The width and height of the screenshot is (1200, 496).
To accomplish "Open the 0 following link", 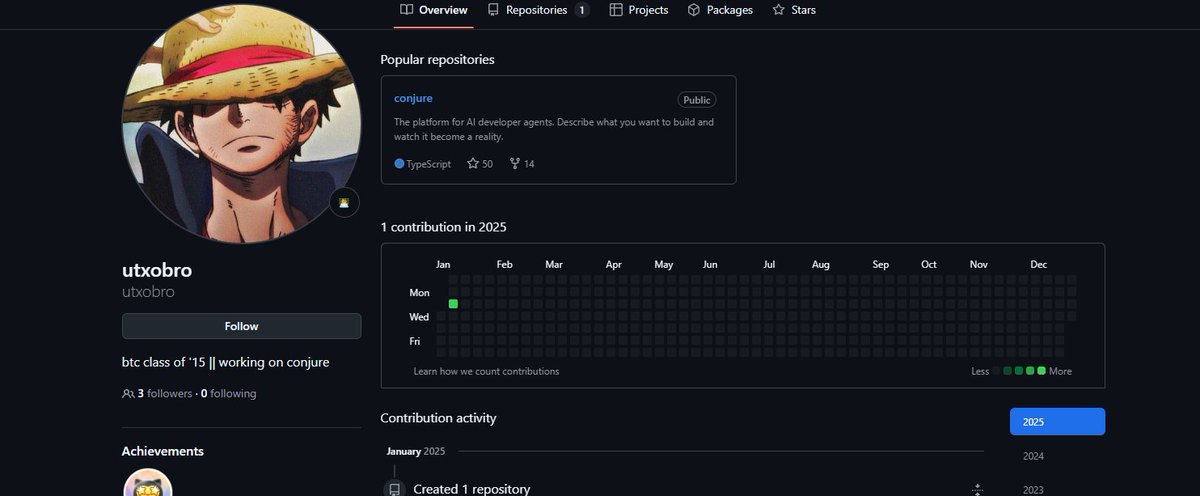I will point(228,394).
